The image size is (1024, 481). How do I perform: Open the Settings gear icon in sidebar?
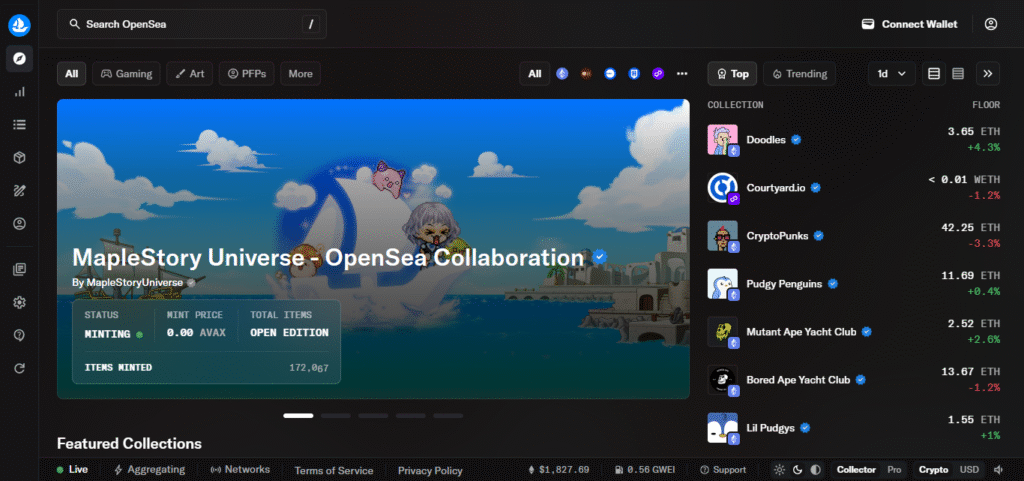(20, 302)
